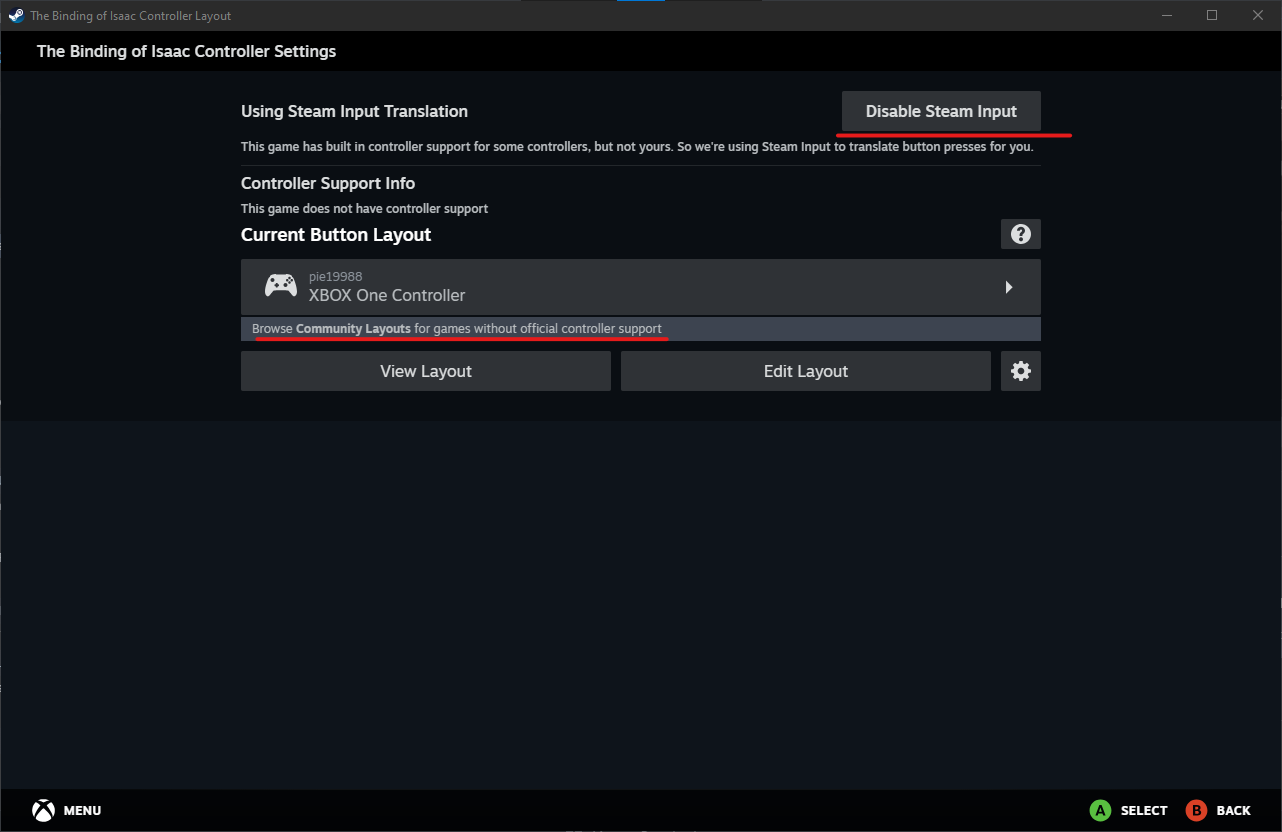The width and height of the screenshot is (1282, 832).
Task: Close the Controller Layout window
Action: click(1258, 15)
